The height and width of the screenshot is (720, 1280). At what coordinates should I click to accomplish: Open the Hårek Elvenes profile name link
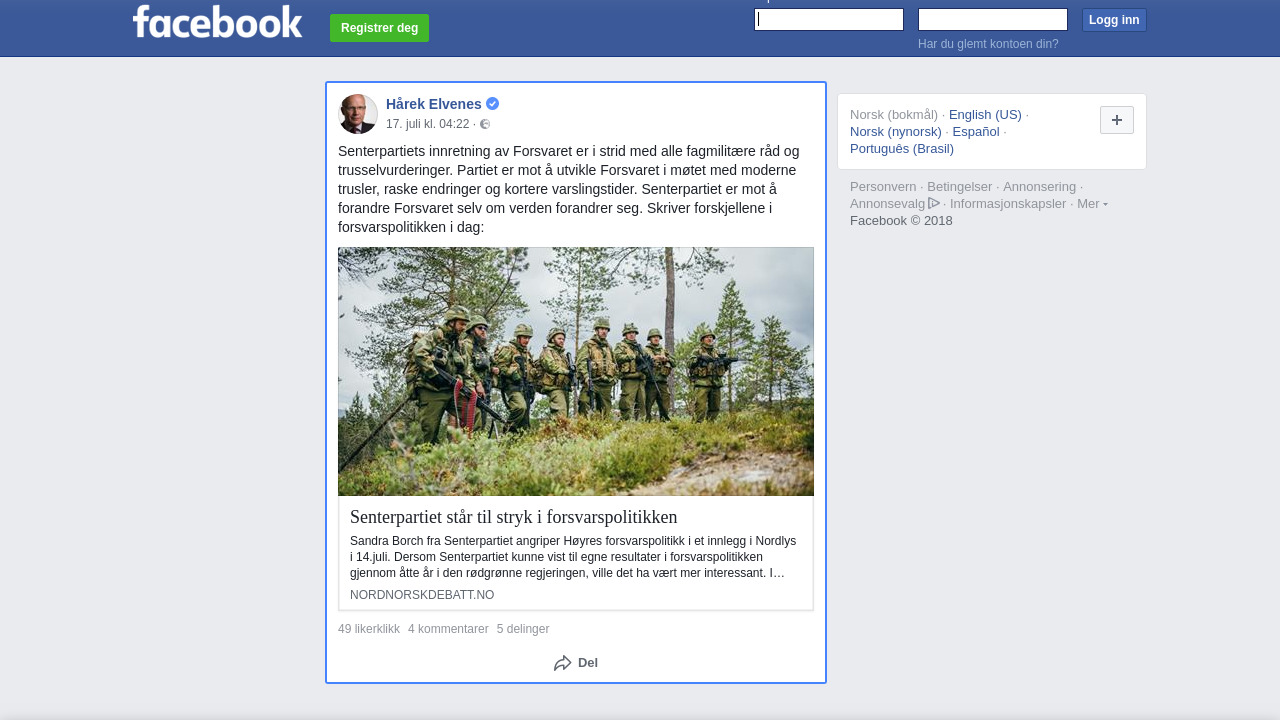click(x=434, y=104)
